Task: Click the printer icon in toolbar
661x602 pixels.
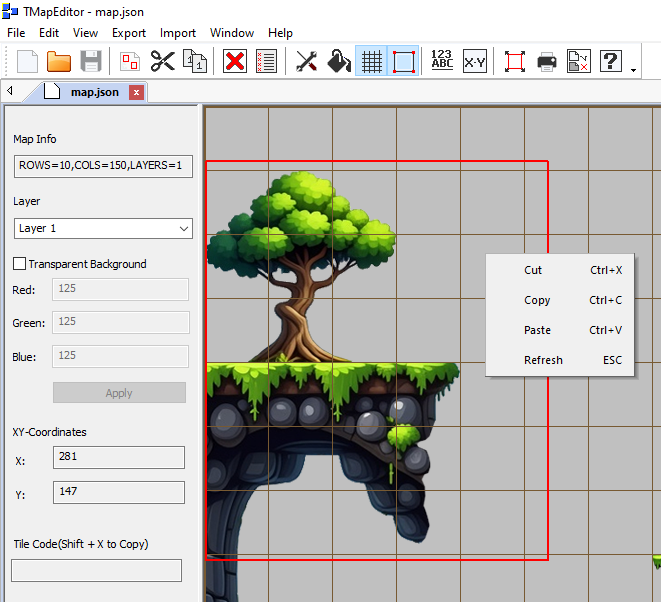Action: point(547,61)
